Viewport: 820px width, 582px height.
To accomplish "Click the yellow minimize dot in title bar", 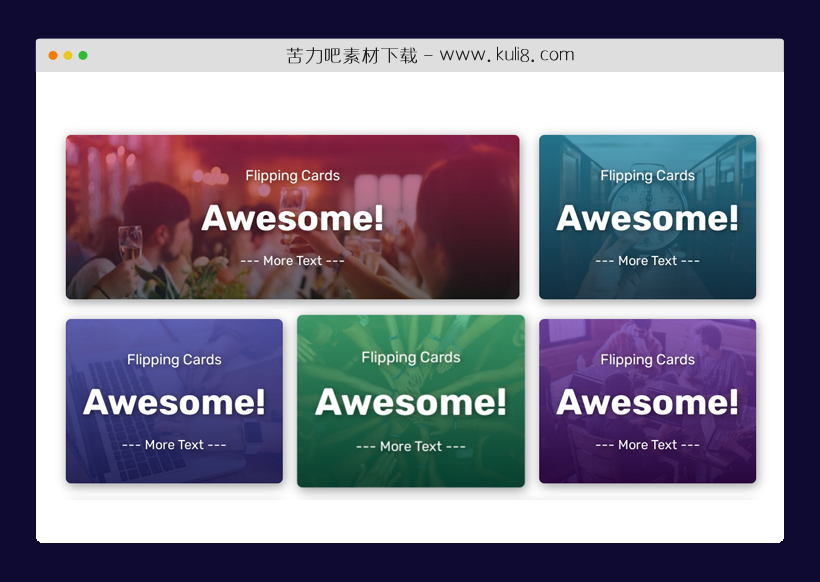I will [x=68, y=55].
